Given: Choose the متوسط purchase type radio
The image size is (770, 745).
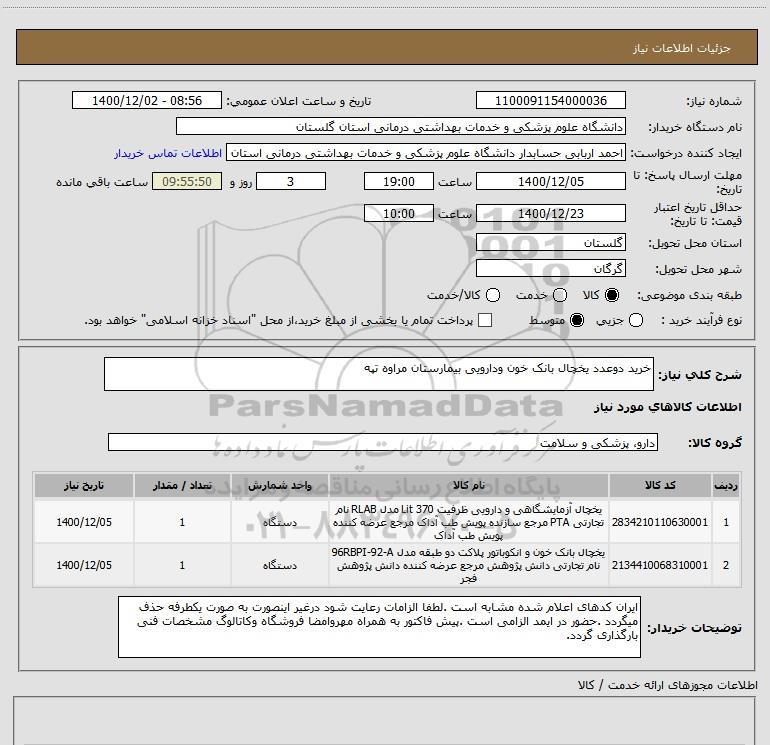Looking at the screenshot, I should [577, 321].
